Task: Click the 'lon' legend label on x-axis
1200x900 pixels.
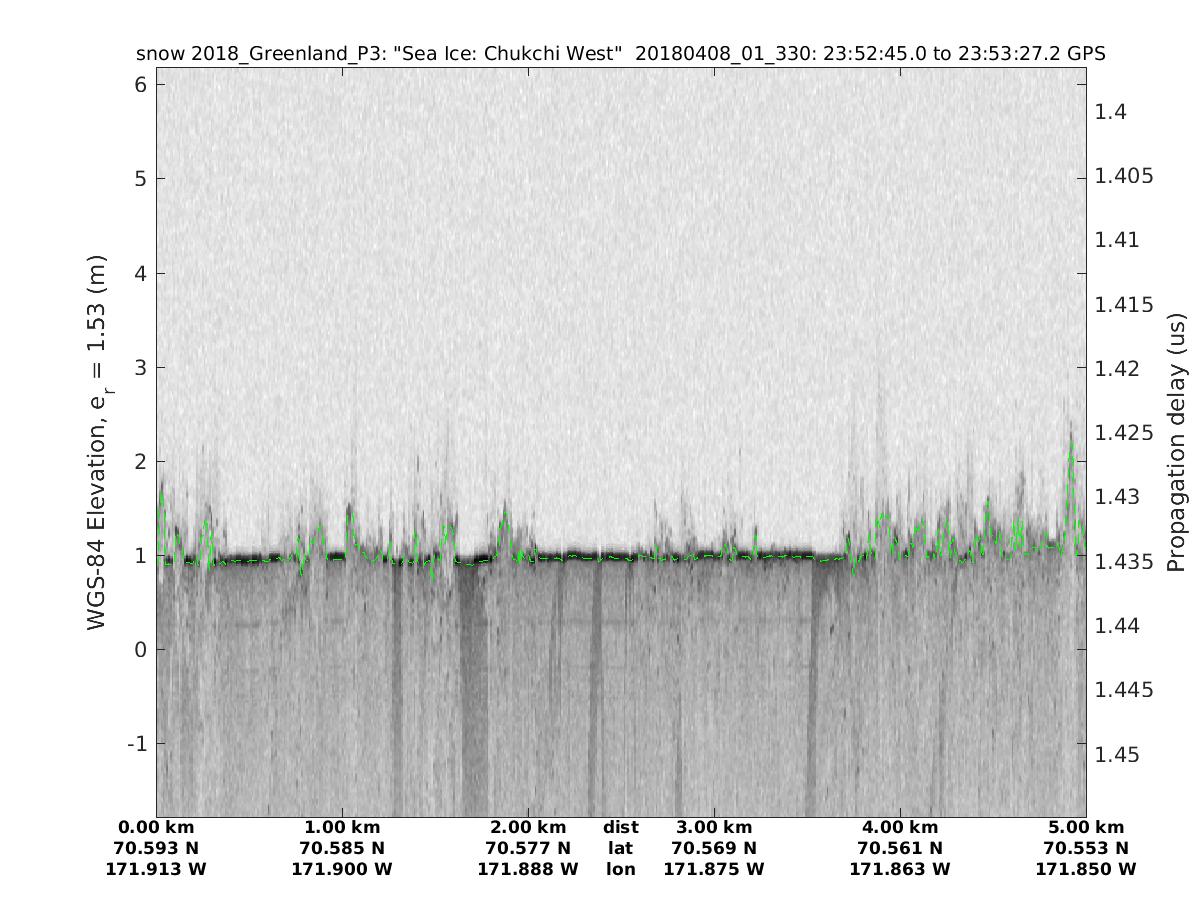Action: pyautogui.click(x=621, y=869)
